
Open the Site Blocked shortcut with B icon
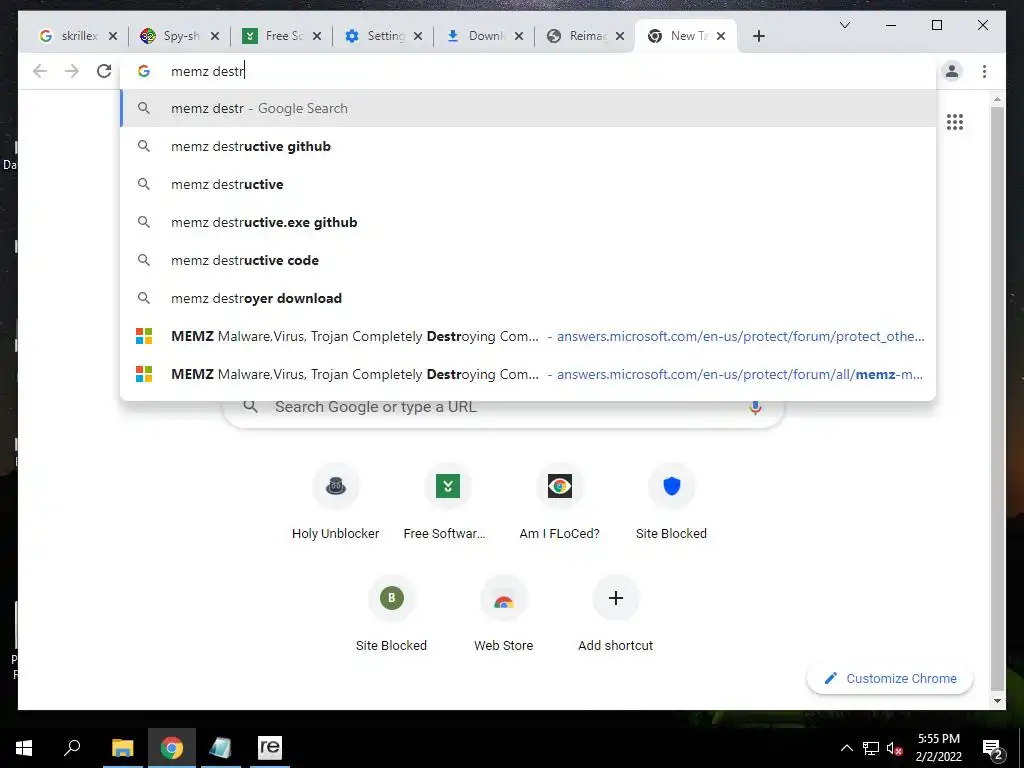point(391,614)
